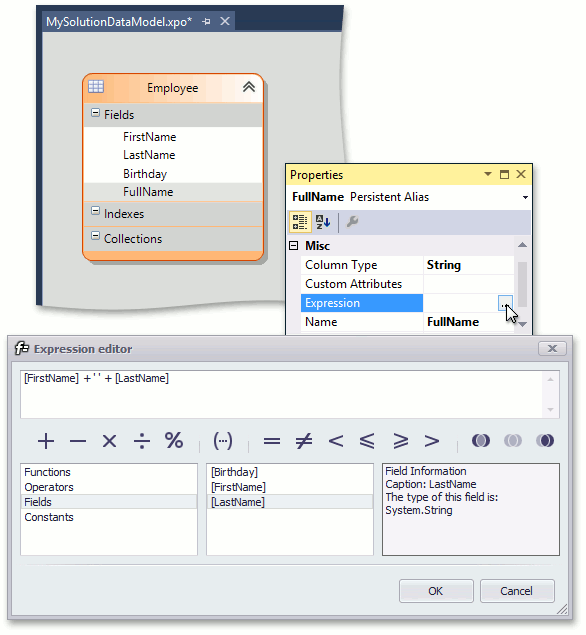586x635 pixels.
Task: Maximize the Properties window
Action: click(x=504, y=175)
